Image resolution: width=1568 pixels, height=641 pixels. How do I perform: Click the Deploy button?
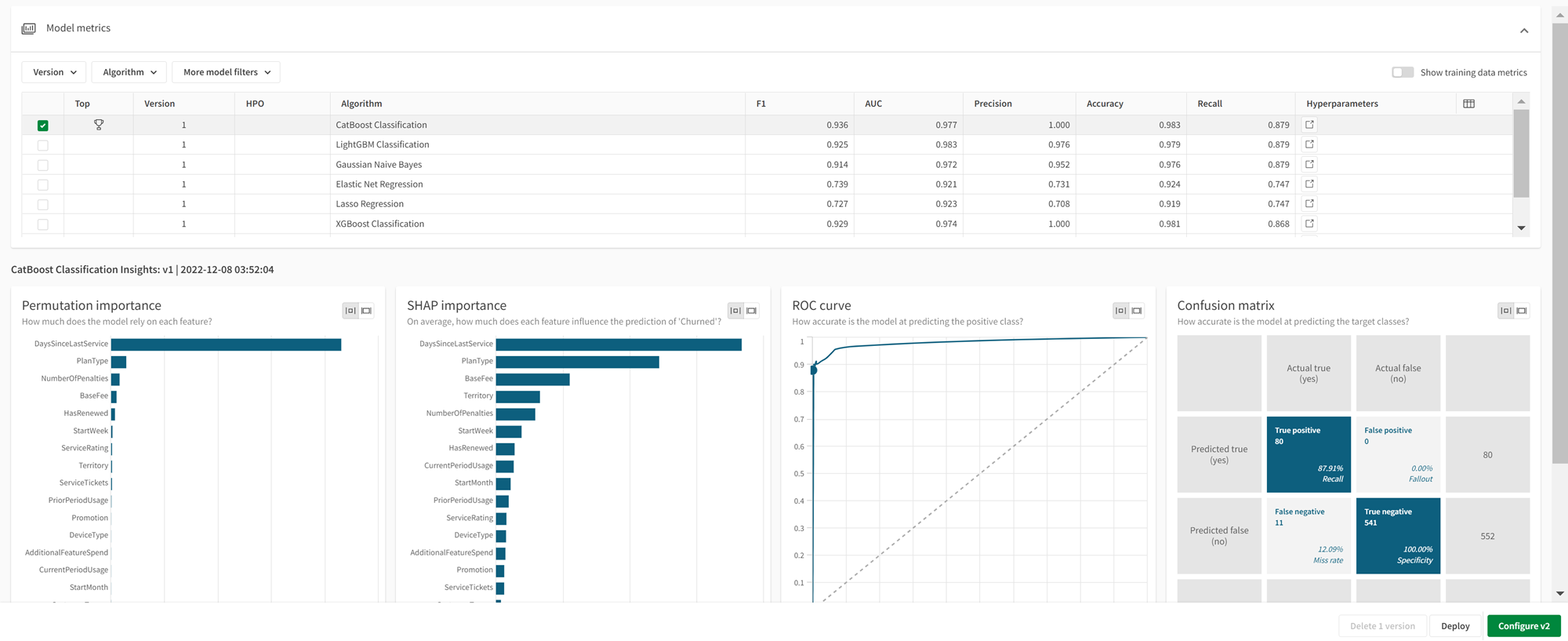pos(1455,626)
